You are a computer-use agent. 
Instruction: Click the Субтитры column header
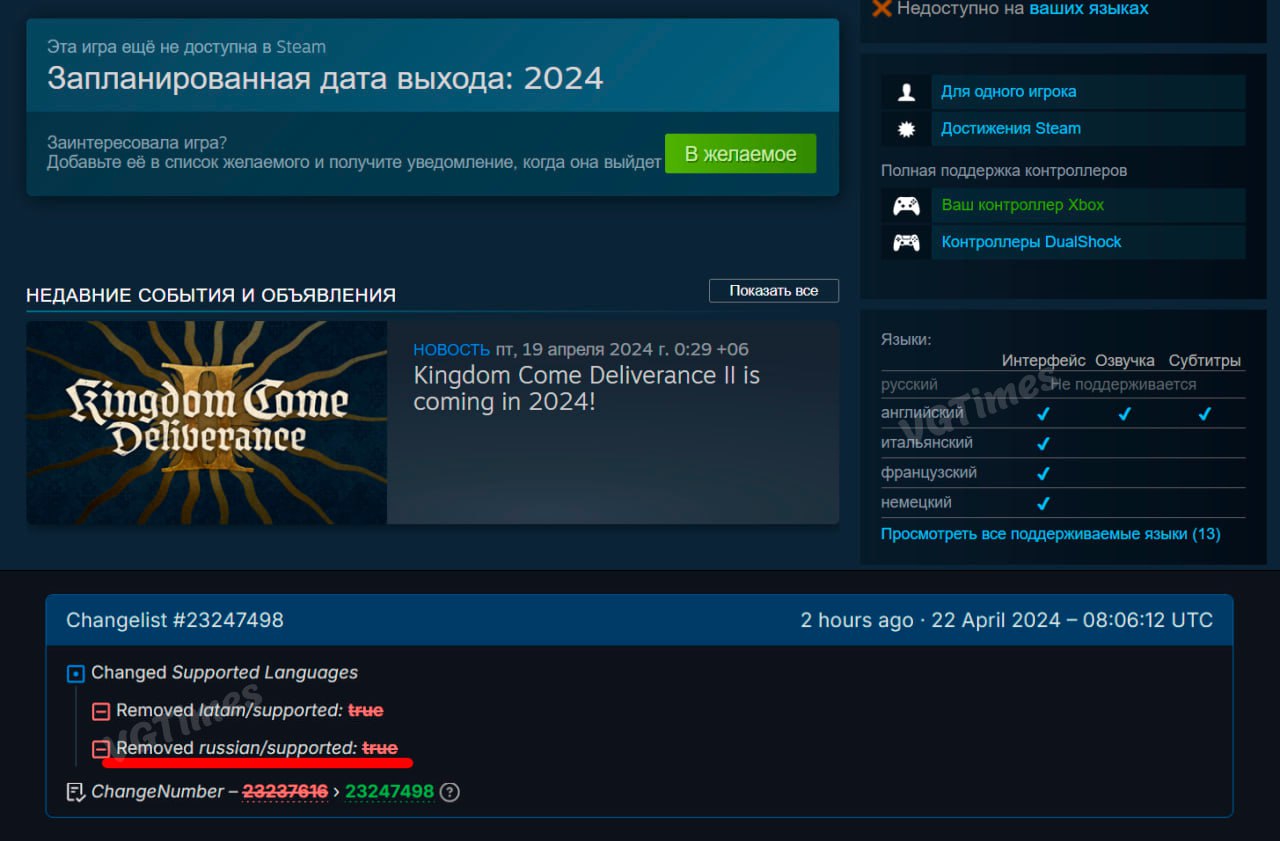click(x=1205, y=360)
